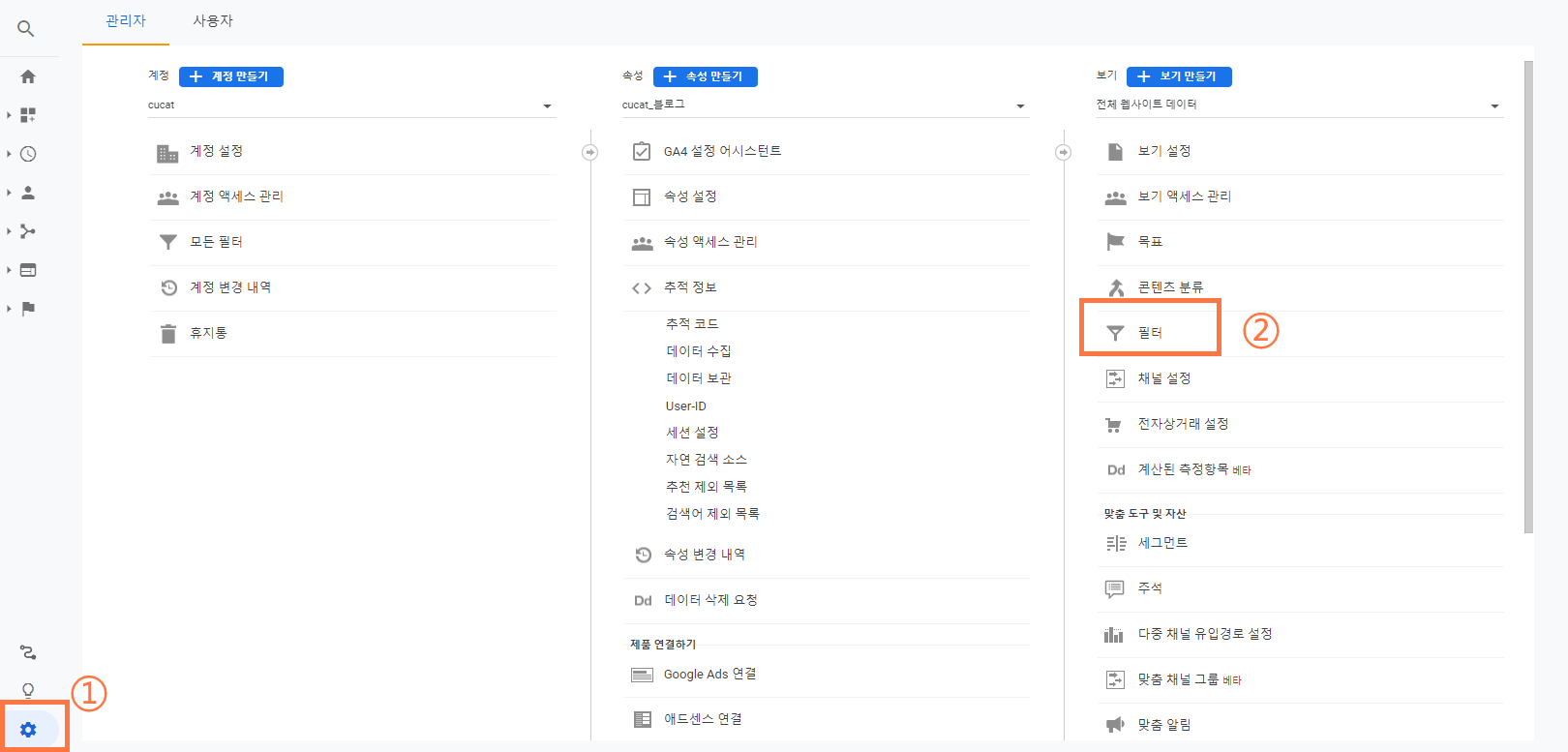Viewport: 1568px width, 752px height.
Task: Click the GA4 설정 어시스턴트 checkbox icon
Action: coord(642,151)
